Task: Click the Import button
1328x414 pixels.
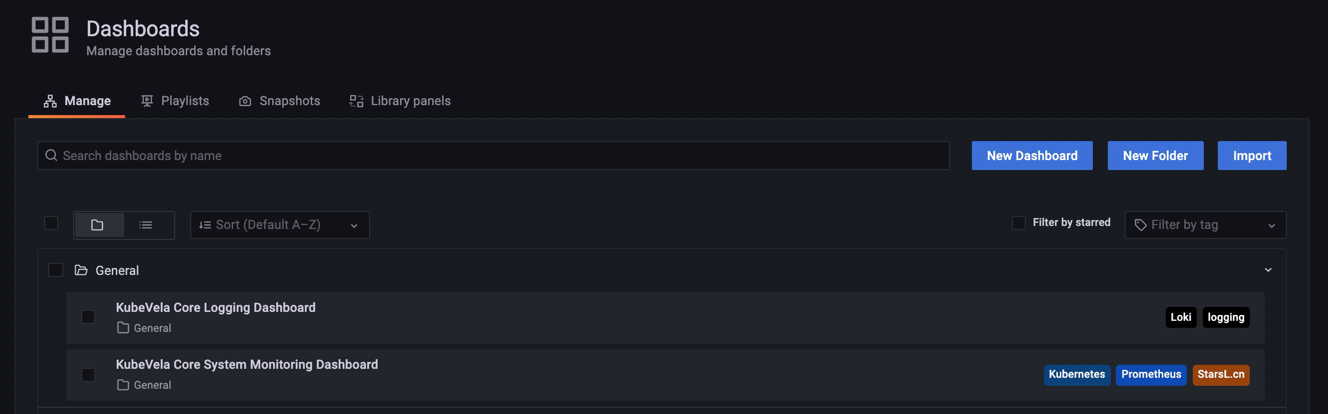Action: 1252,156
